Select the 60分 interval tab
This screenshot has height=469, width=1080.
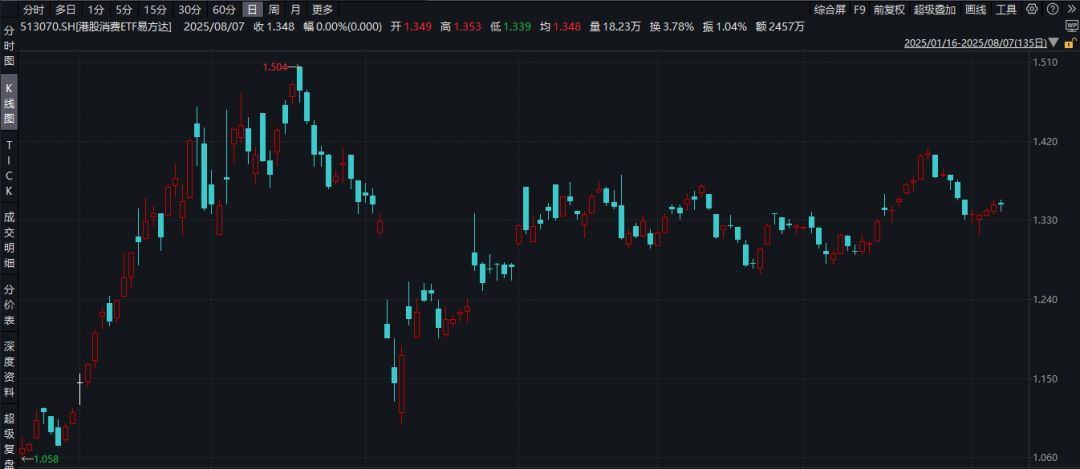(x=224, y=9)
